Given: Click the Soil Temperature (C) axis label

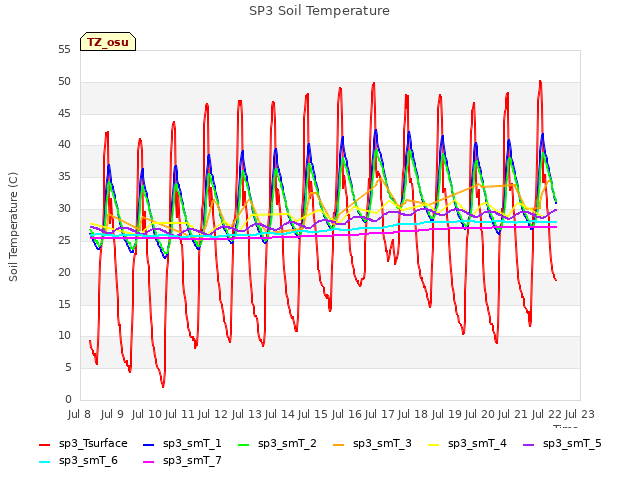Looking at the screenshot, I should click(x=13, y=227).
